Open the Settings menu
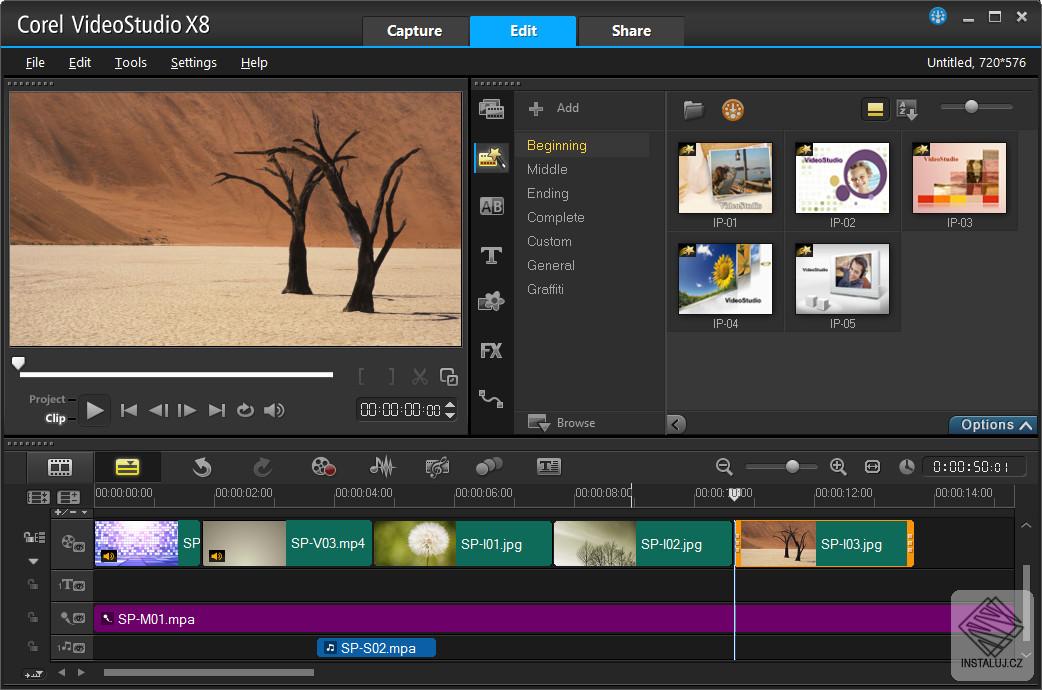 click(x=193, y=62)
